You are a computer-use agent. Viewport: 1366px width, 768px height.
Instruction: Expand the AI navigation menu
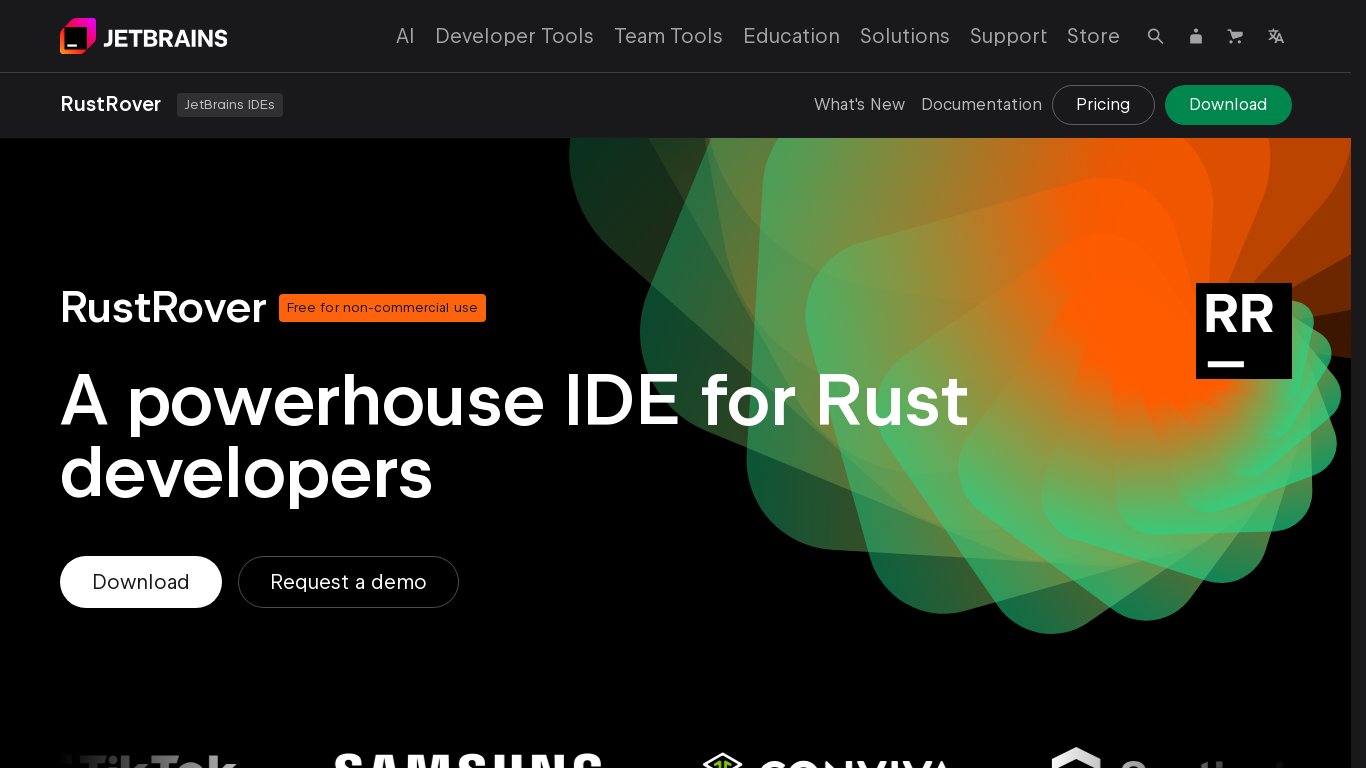click(405, 36)
